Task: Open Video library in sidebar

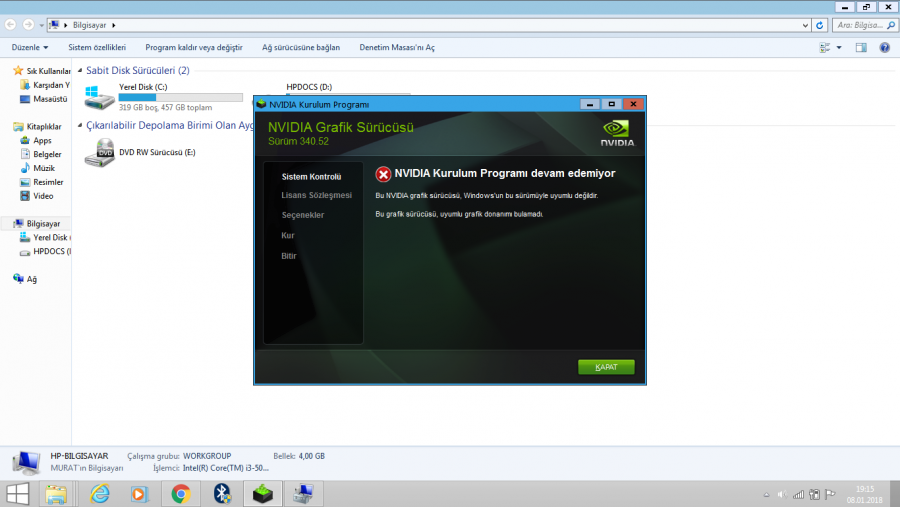Action: [x=37, y=196]
